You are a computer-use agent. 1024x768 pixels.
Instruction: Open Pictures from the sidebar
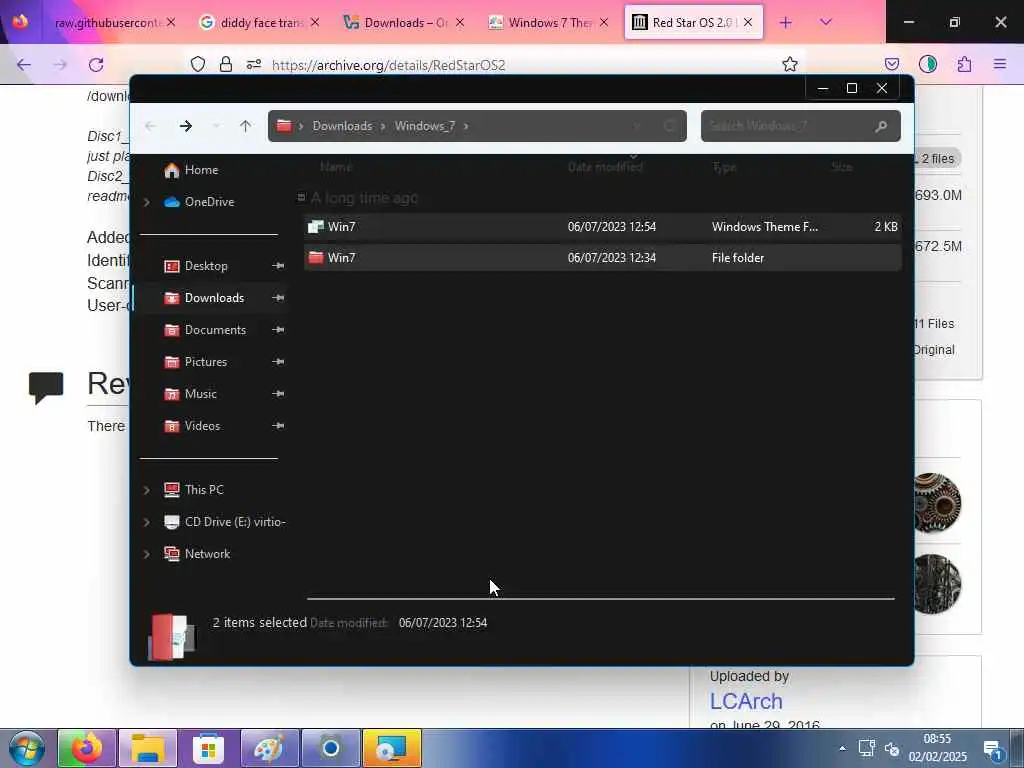(206, 362)
